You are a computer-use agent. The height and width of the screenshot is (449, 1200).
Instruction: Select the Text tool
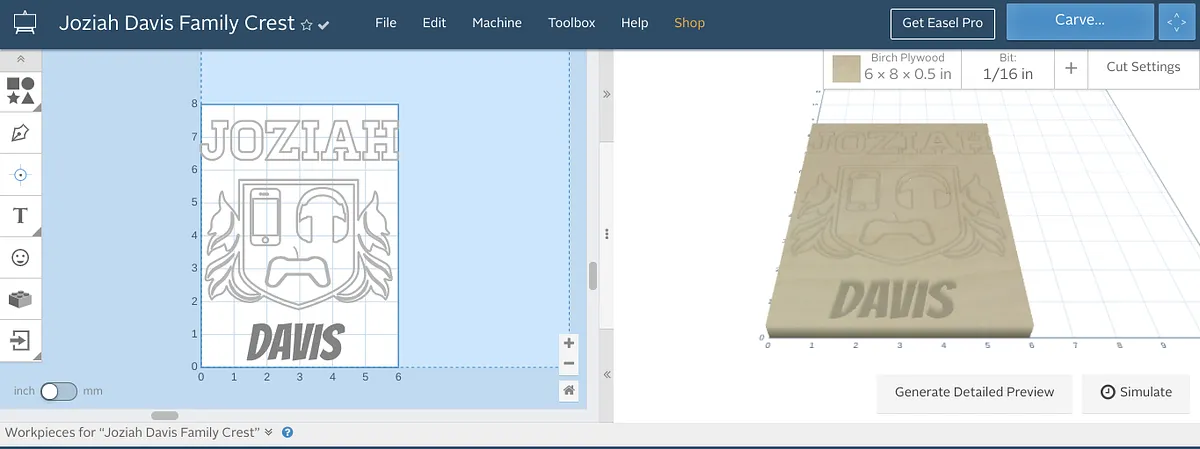pos(20,216)
